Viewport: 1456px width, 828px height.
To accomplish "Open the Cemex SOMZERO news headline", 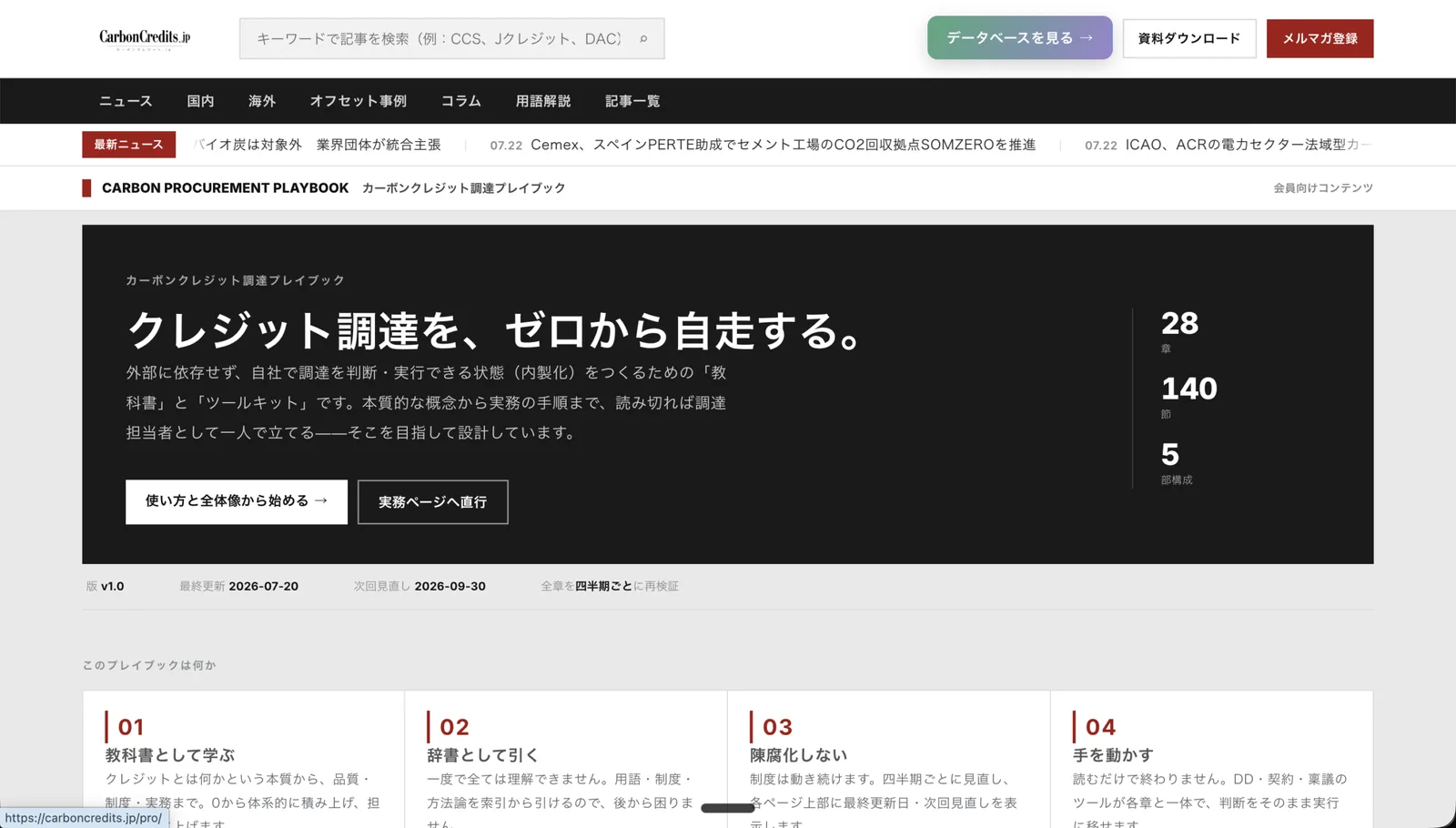I will (763, 145).
